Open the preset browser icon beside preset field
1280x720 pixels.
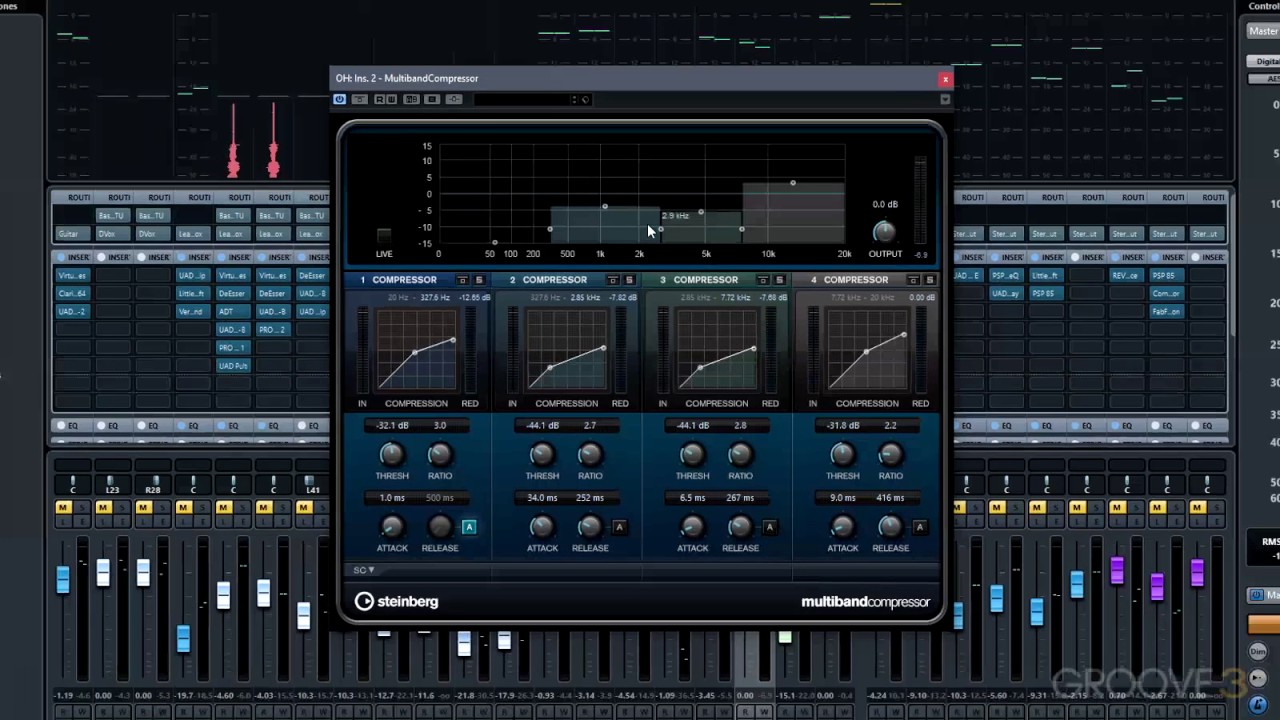click(586, 99)
